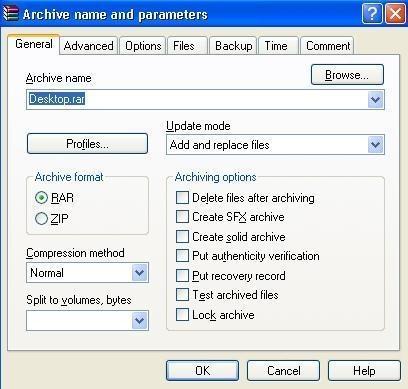The height and width of the screenshot is (389, 408).
Task: Click the WinRAR books icon in title bar
Action: (x=10, y=13)
